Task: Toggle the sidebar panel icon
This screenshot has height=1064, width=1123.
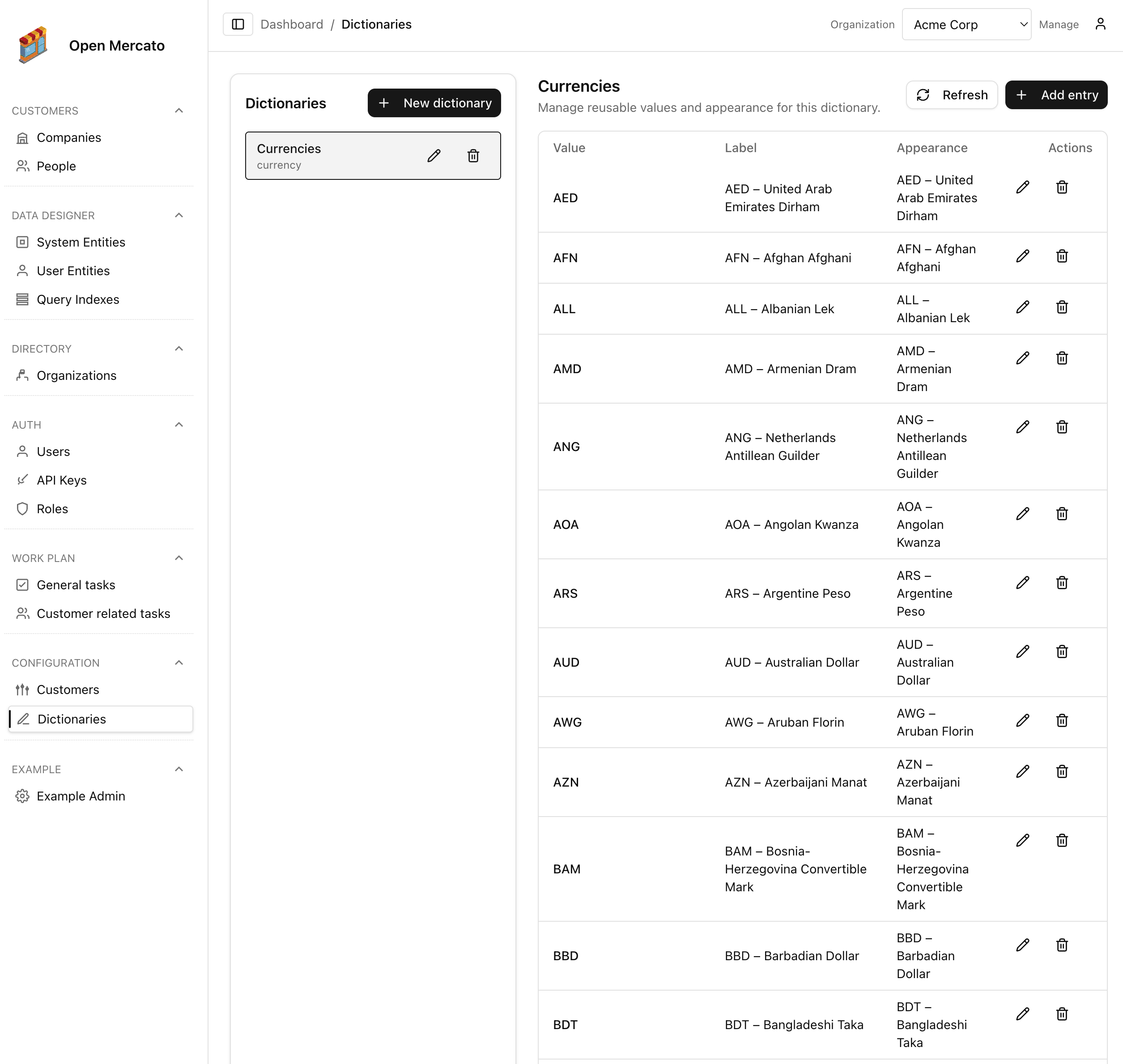Action: pos(238,25)
